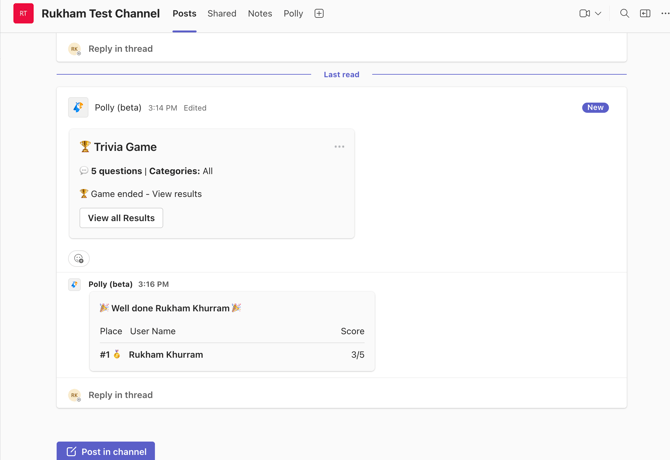Start a video meeting with camera icon

point(584,14)
